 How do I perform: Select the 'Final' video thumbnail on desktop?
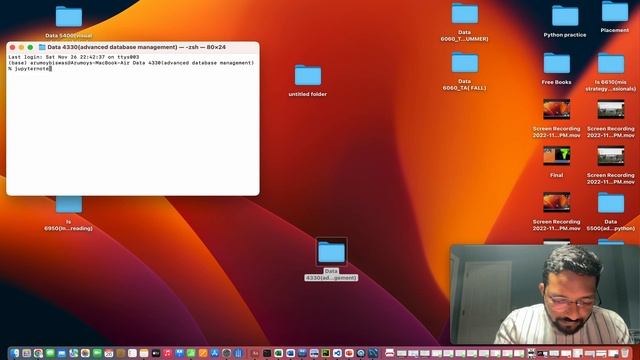point(556,162)
